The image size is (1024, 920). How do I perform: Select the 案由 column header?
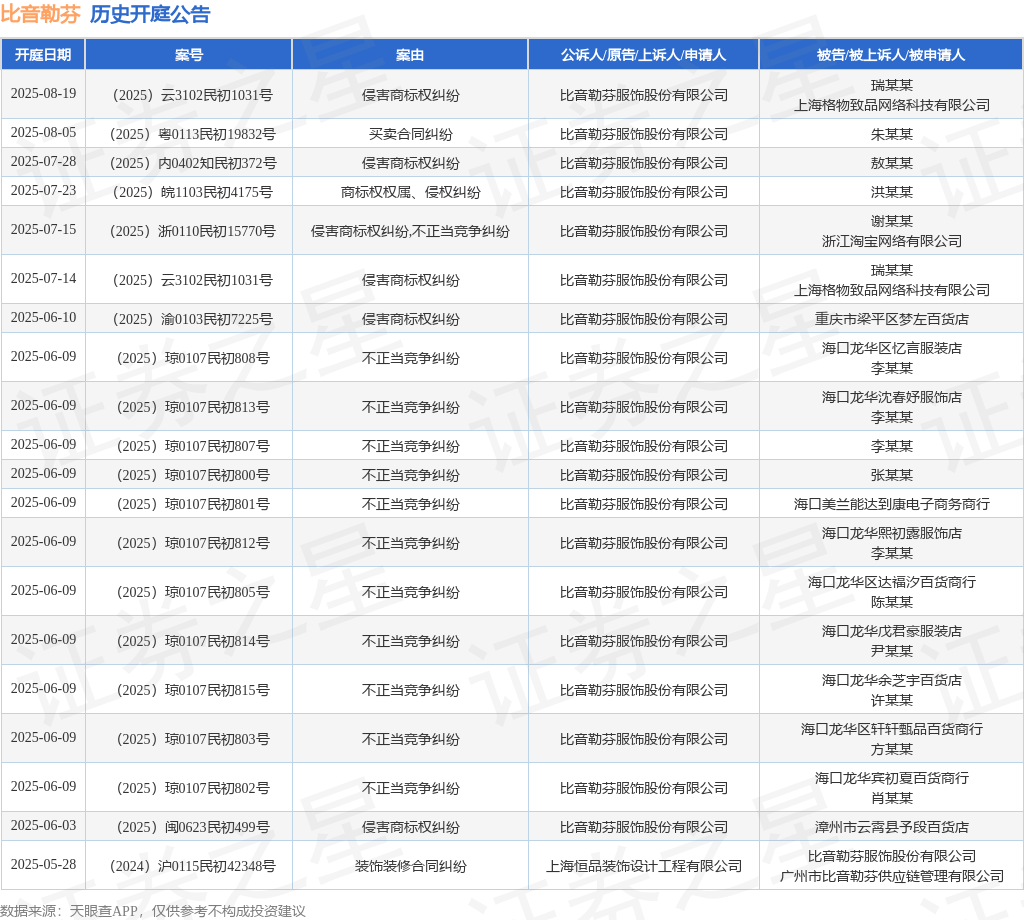point(410,55)
